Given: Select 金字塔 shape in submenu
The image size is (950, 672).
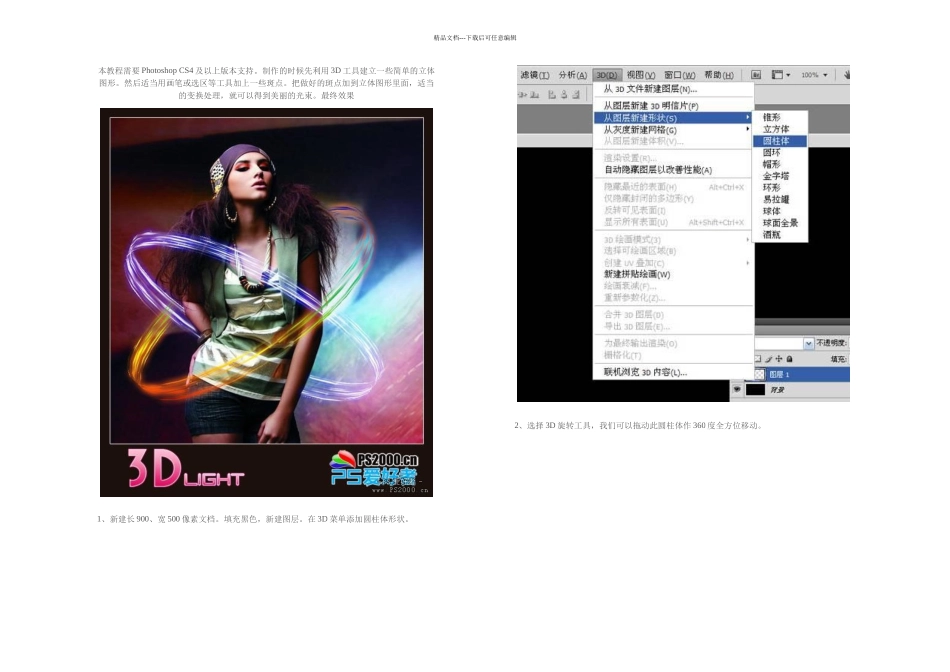Looking at the screenshot, I should pyautogui.click(x=780, y=176).
